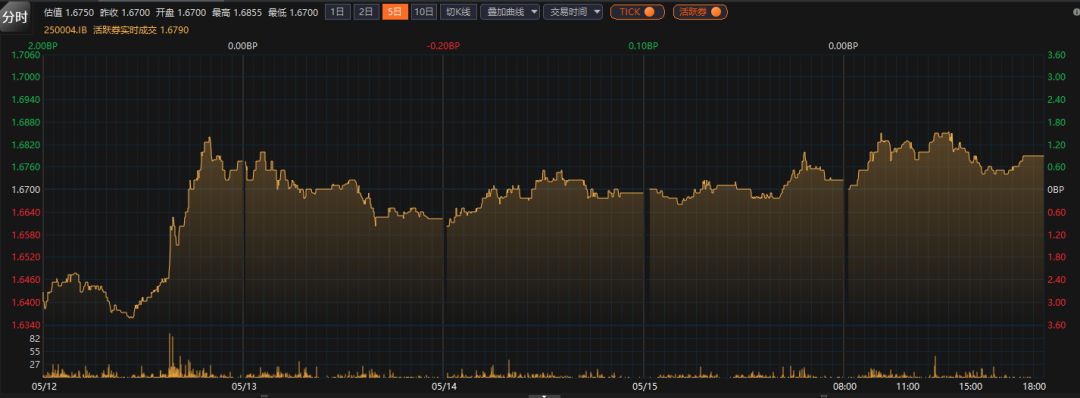Open the 叠加曲线 dropdown
Screen dimensions: 1080x398
point(510,12)
